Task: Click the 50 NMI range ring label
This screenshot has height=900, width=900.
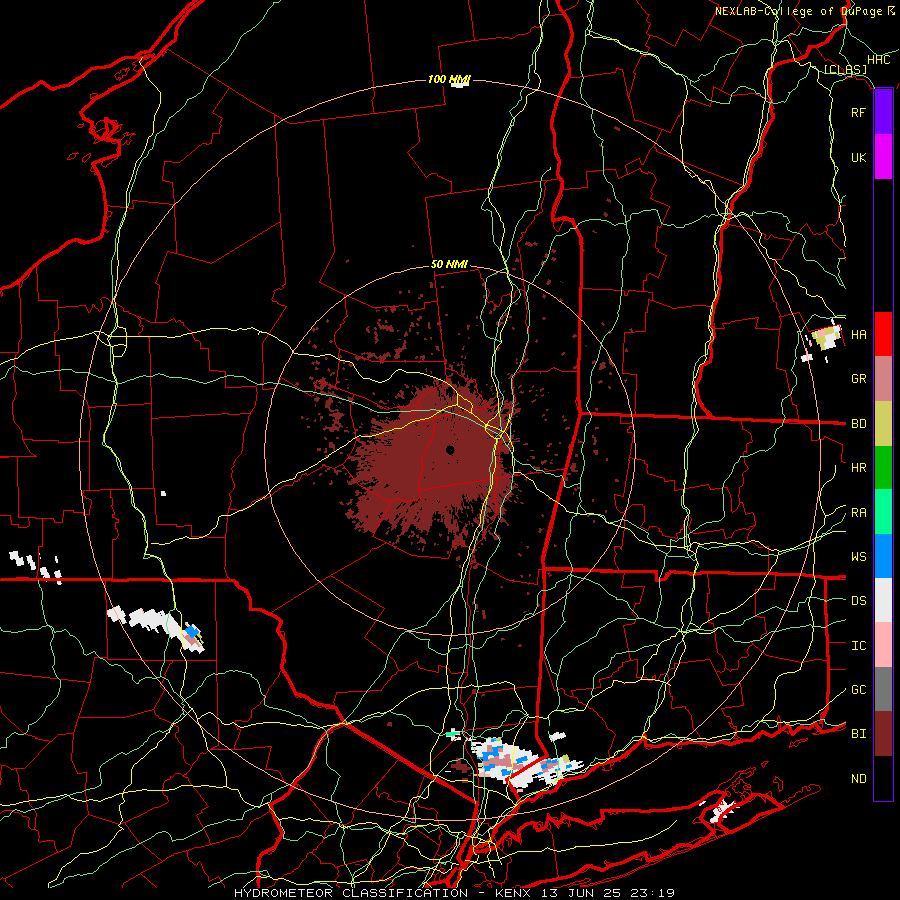Action: coord(449,265)
